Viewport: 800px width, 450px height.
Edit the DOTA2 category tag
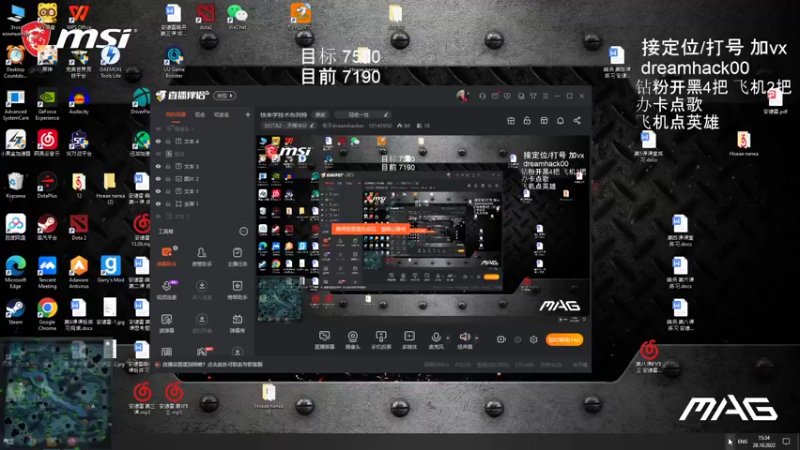tap(288, 126)
